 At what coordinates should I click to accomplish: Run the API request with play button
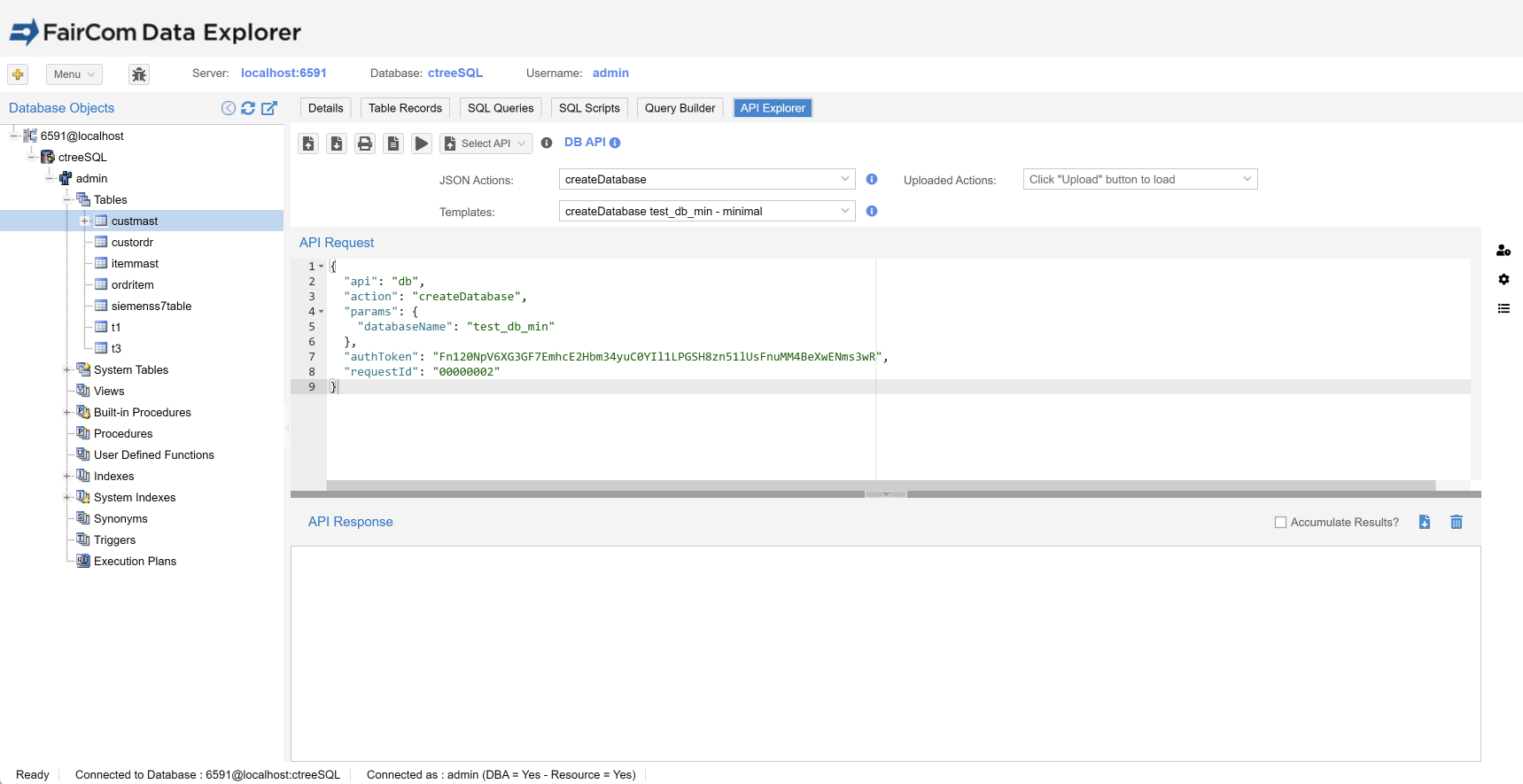pos(422,144)
